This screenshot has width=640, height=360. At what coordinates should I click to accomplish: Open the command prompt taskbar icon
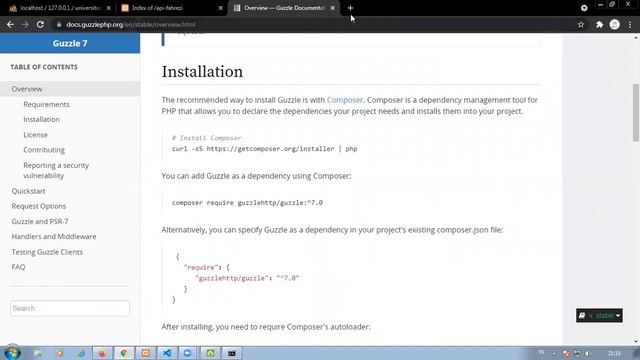[231, 353]
